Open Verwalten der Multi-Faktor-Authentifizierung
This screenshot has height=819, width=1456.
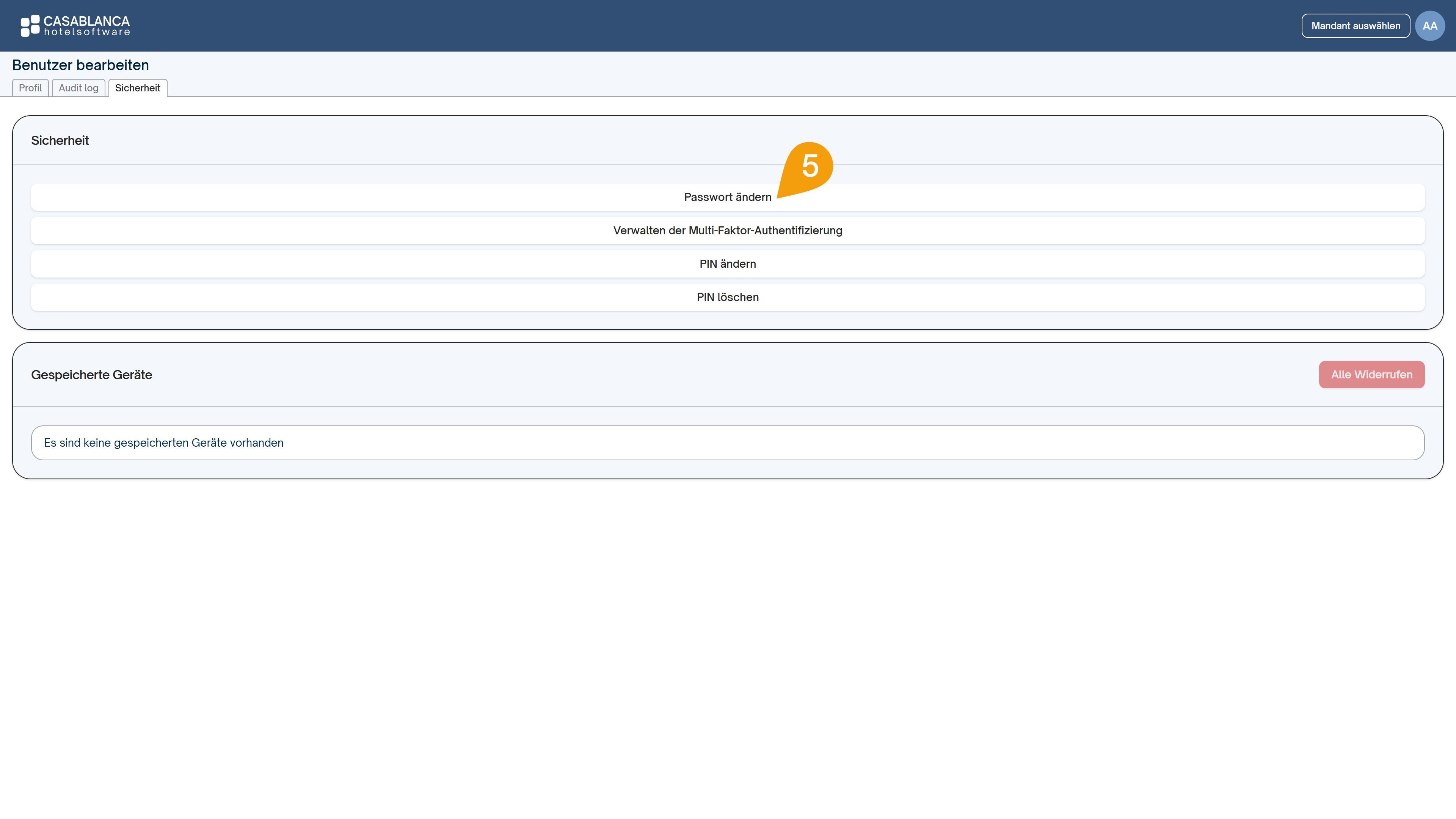pos(728,231)
